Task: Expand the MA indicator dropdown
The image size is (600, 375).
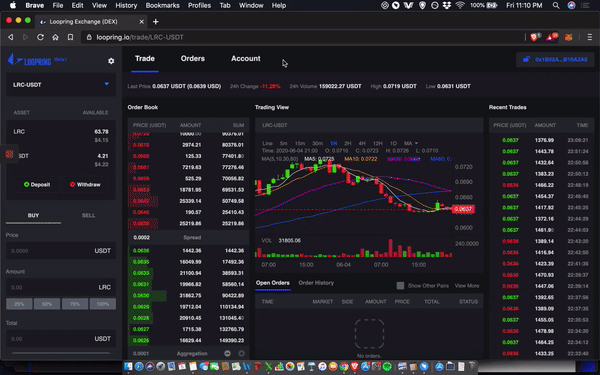Action: click(411, 143)
